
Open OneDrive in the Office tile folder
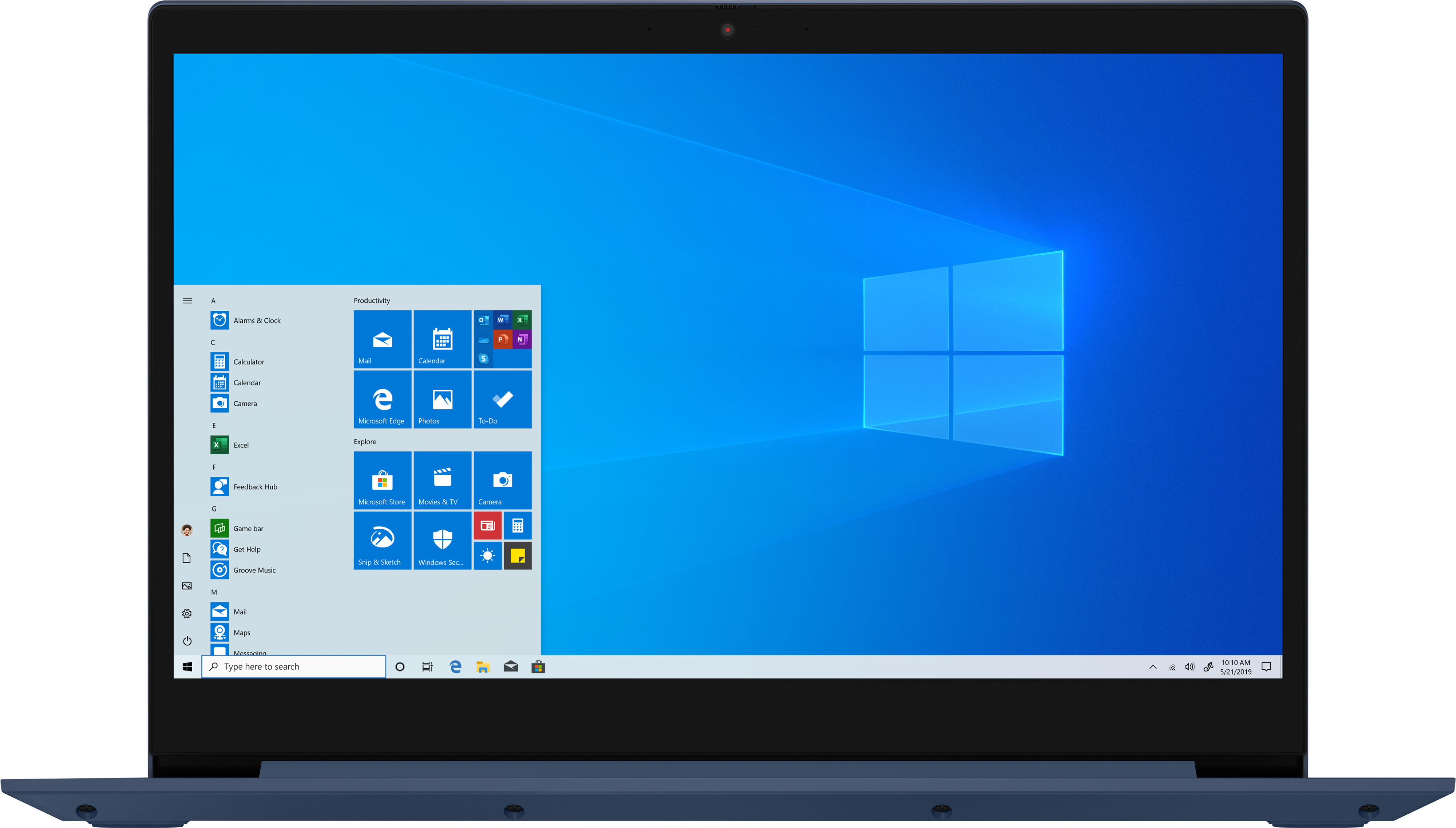(484, 339)
